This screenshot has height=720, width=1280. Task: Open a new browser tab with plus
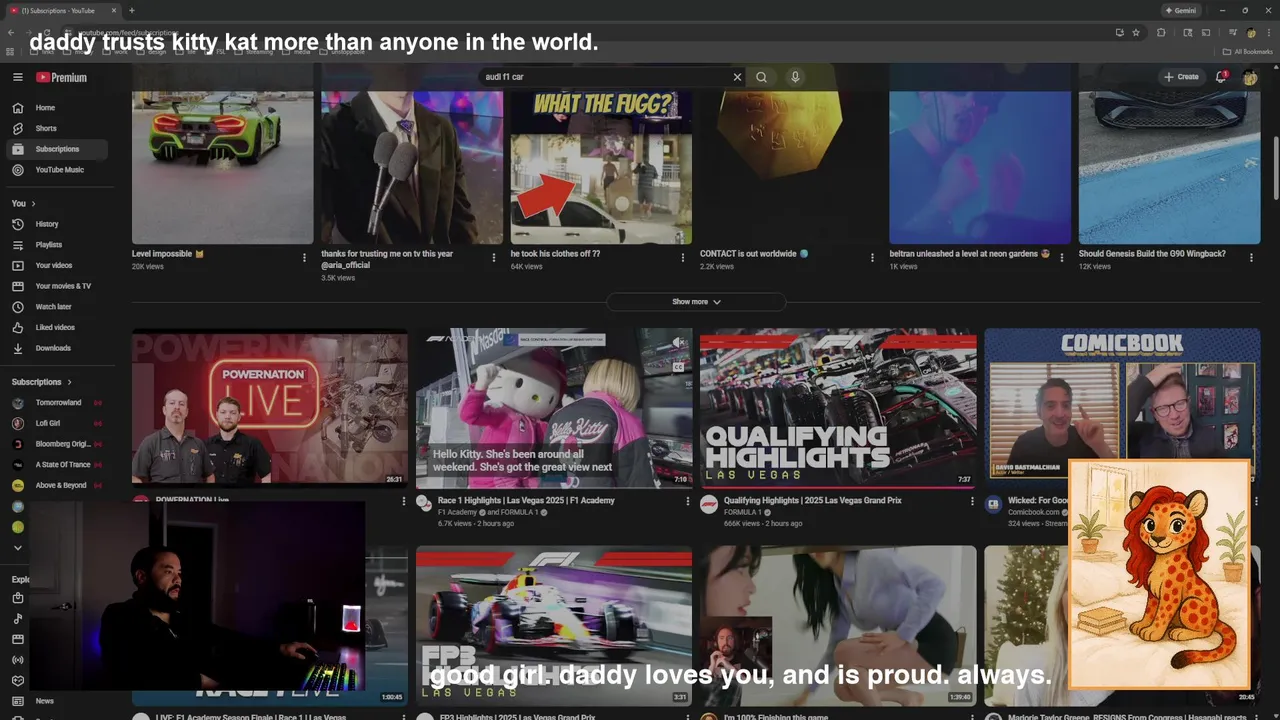pos(132,10)
